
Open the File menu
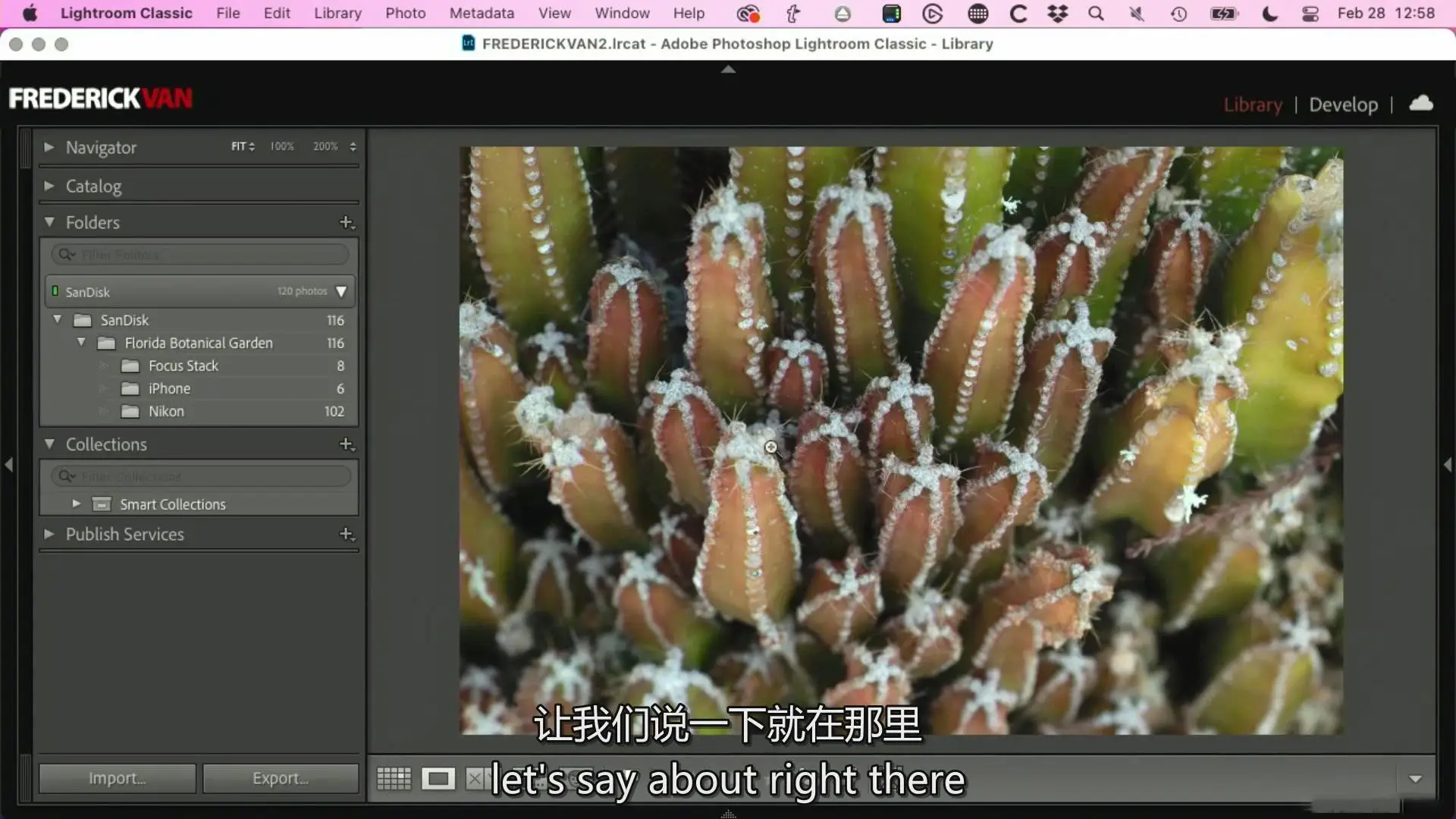point(227,13)
